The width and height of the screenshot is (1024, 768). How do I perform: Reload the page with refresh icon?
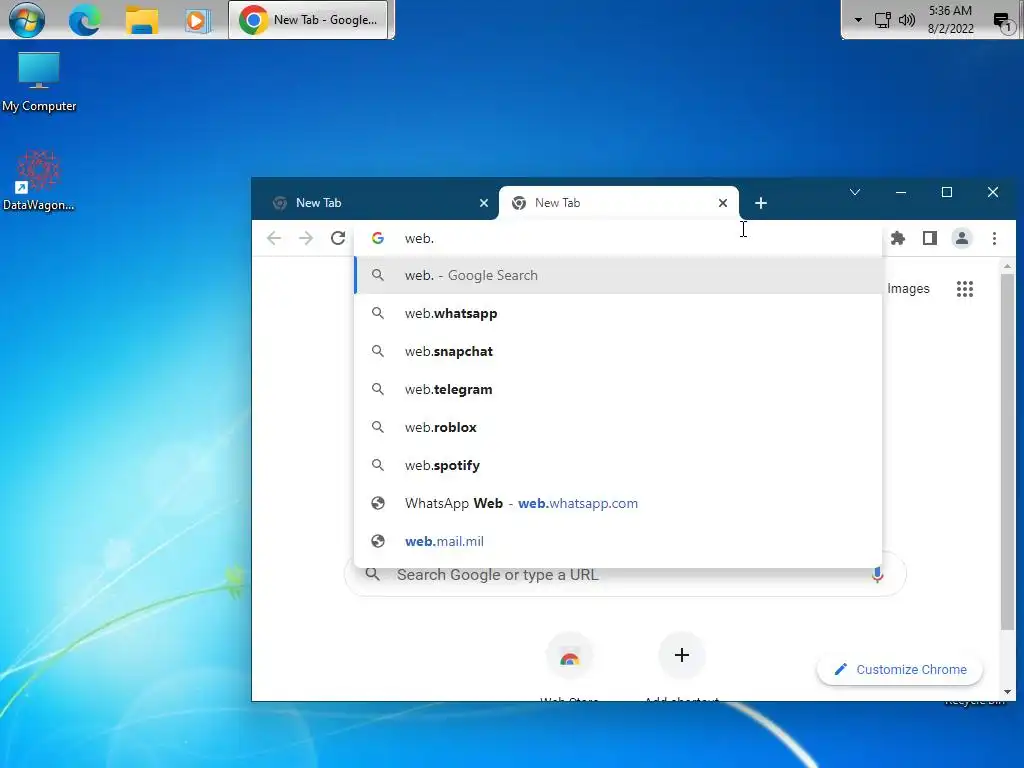click(338, 238)
